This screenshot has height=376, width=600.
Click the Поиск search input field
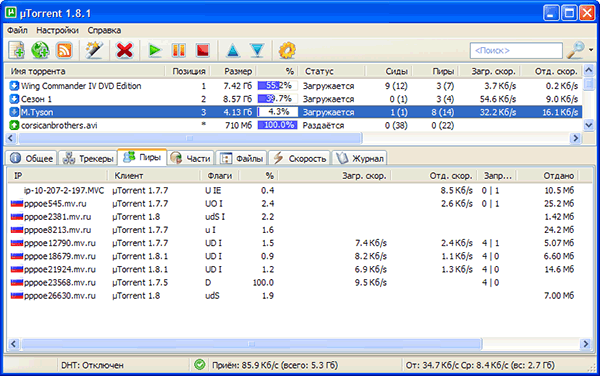tap(516, 50)
